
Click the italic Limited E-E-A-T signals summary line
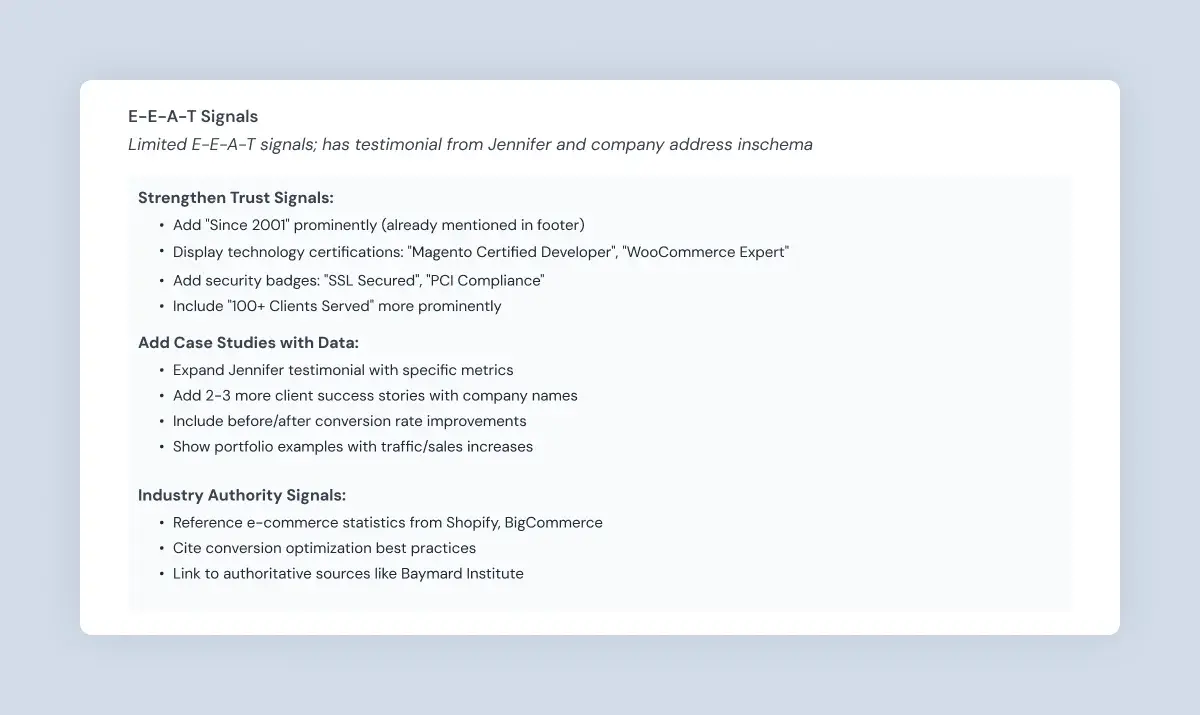[x=470, y=145]
